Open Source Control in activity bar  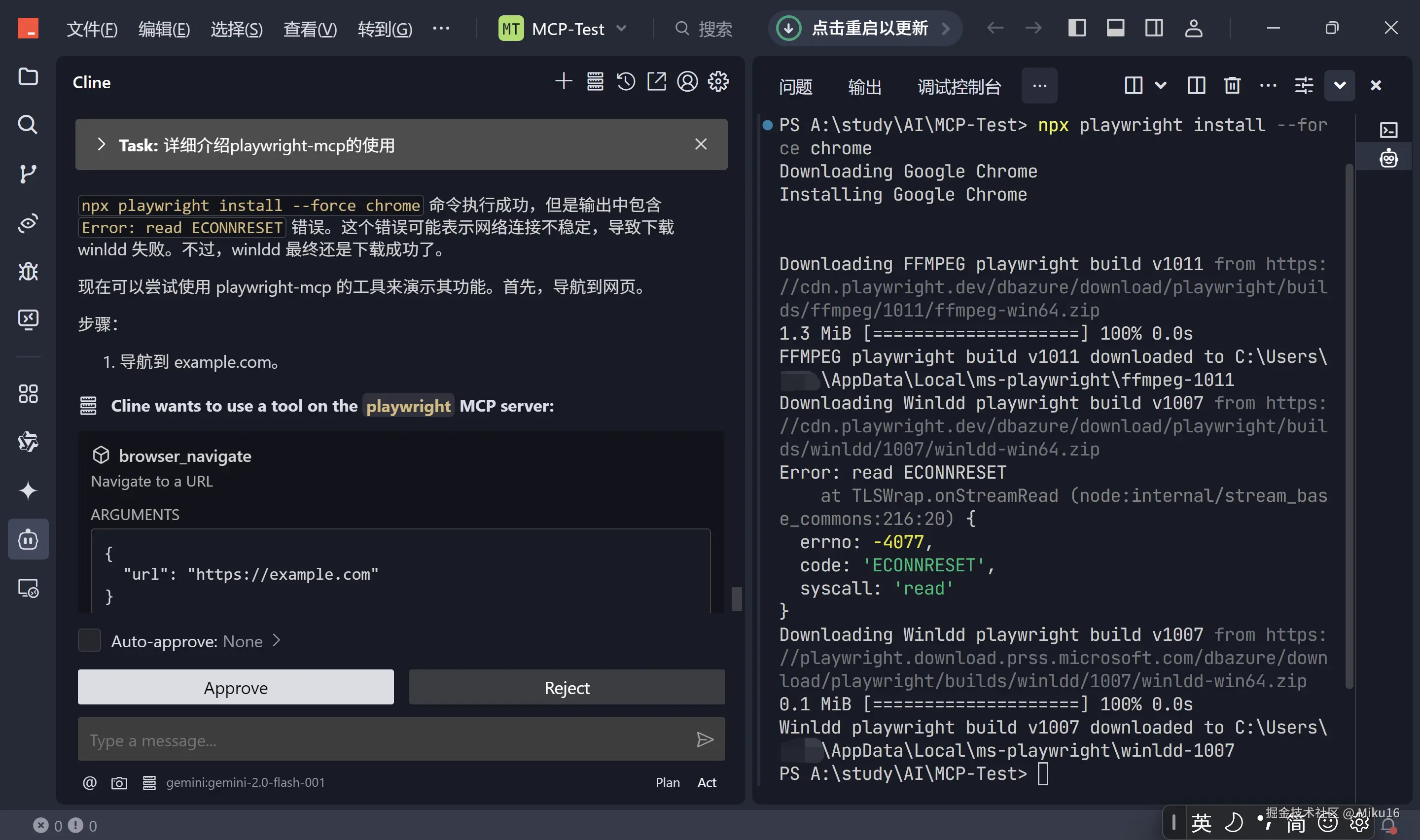(28, 174)
